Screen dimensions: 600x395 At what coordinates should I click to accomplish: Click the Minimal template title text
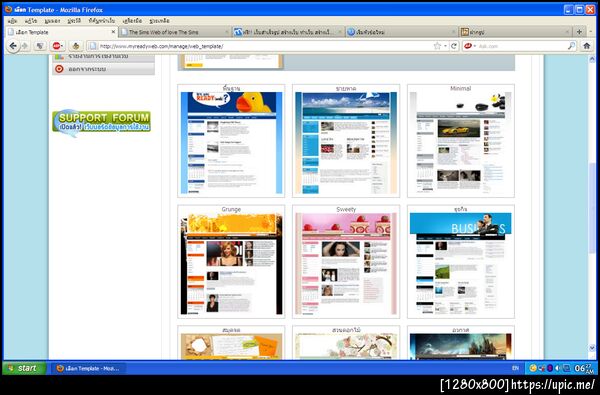pyautogui.click(x=461, y=88)
